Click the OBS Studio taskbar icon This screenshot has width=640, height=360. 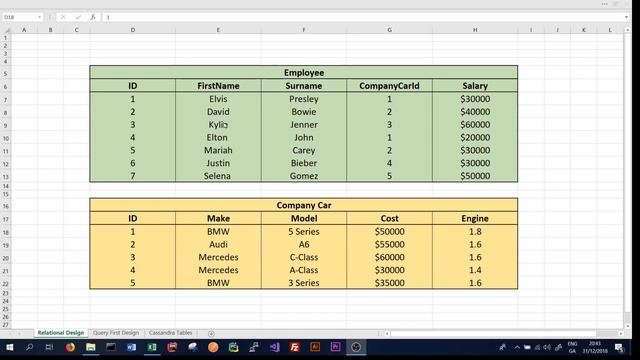356,347
